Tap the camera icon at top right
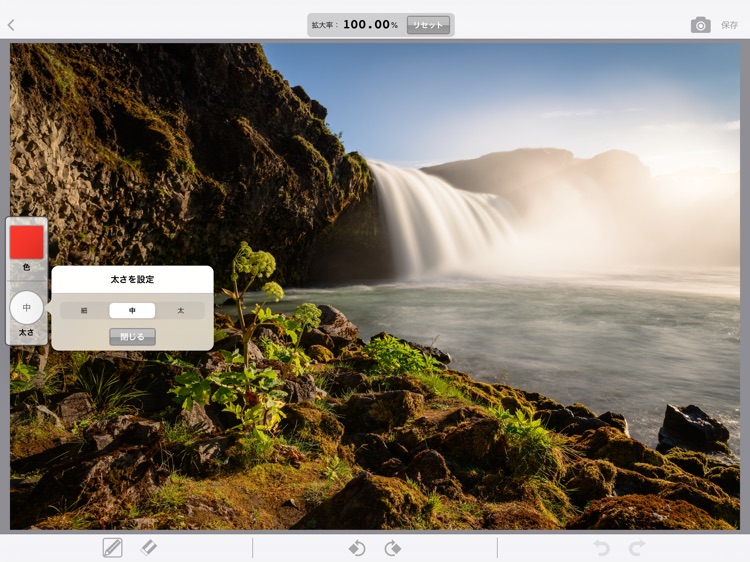 click(x=700, y=25)
